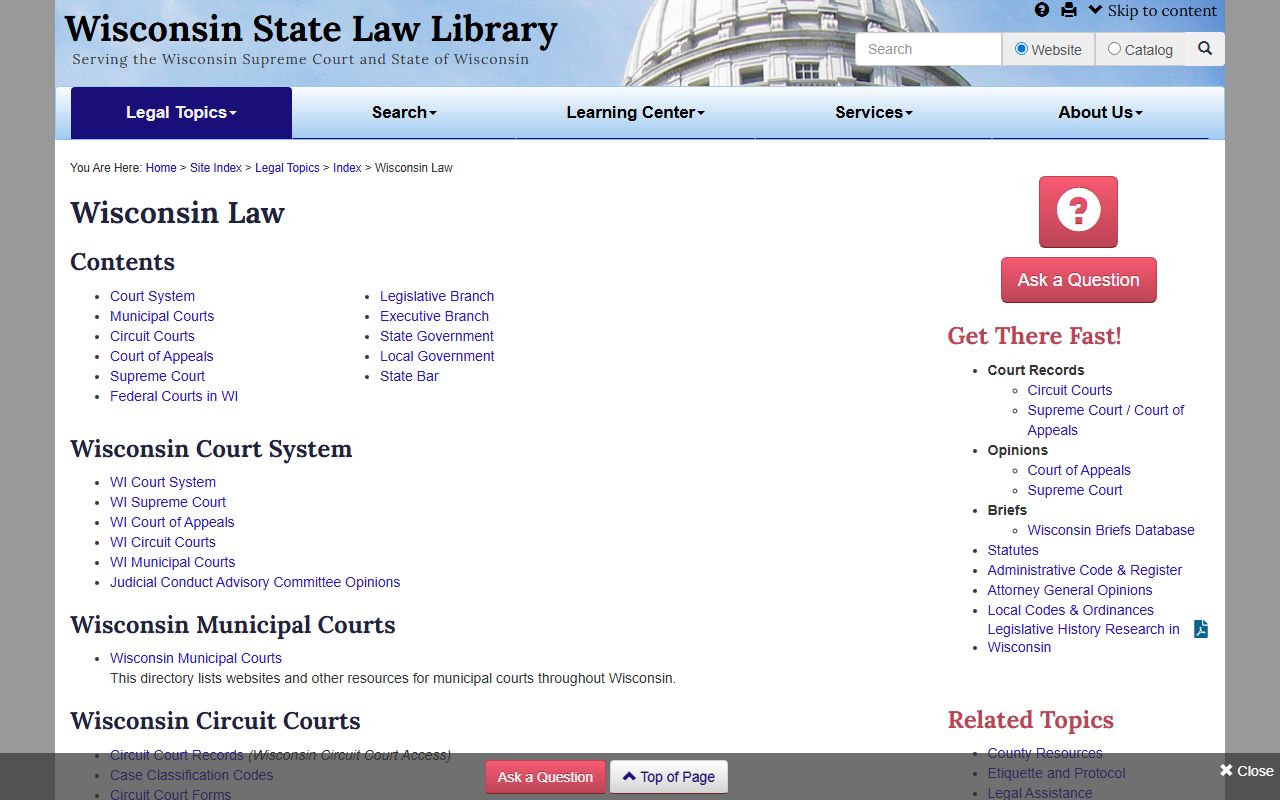Open Supreme Court / Court of Appeals records
Image resolution: width=1280 pixels, height=800 pixels.
tap(1105, 420)
